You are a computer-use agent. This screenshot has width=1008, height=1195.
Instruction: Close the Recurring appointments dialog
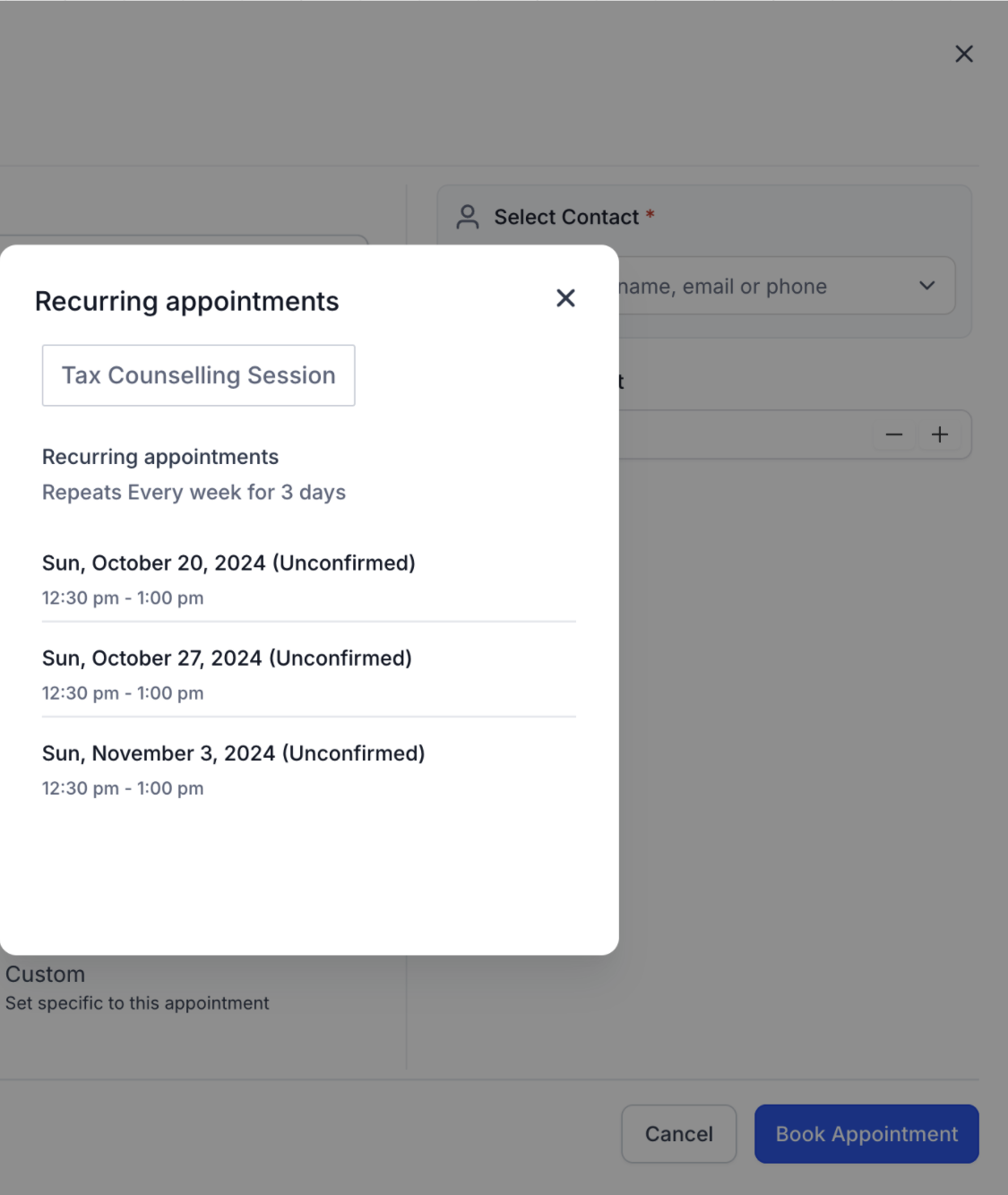565,298
